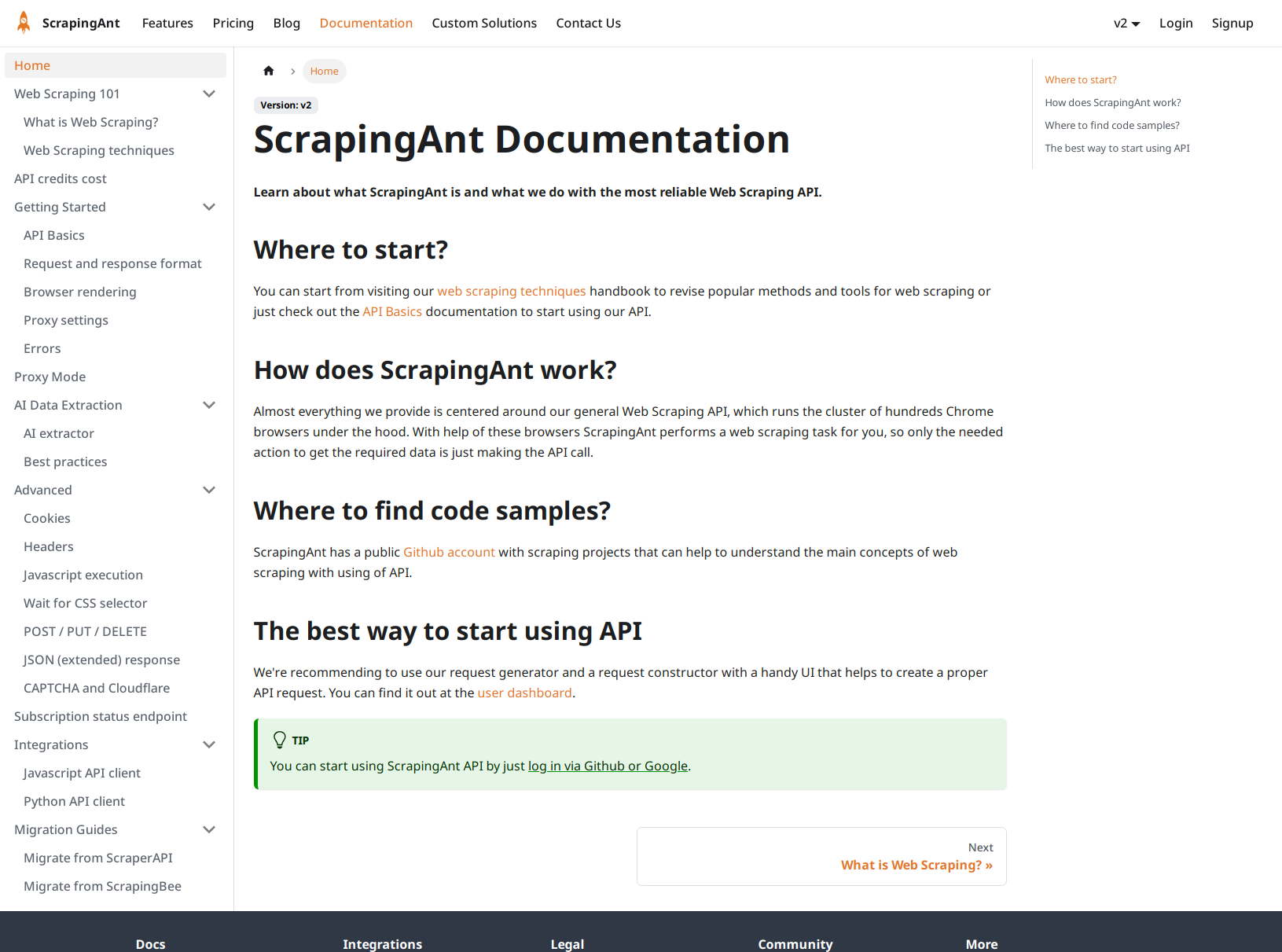Open the v2 version dropdown
The image size is (1282, 952).
tap(1126, 24)
